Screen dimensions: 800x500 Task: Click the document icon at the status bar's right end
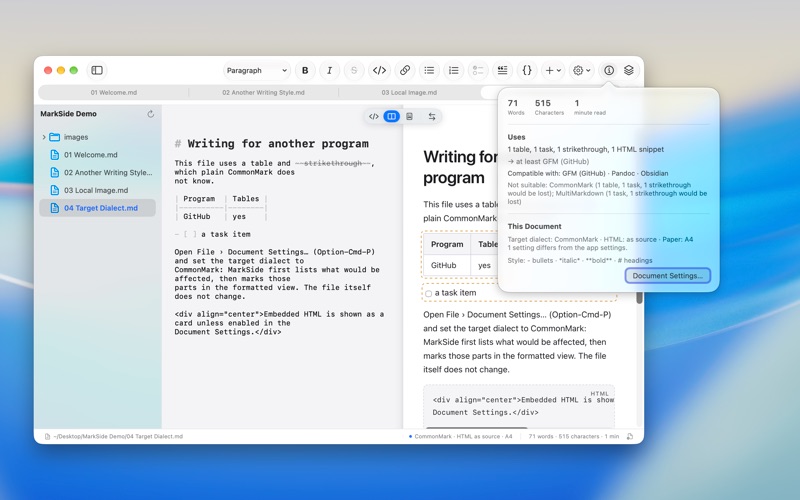[630, 436]
